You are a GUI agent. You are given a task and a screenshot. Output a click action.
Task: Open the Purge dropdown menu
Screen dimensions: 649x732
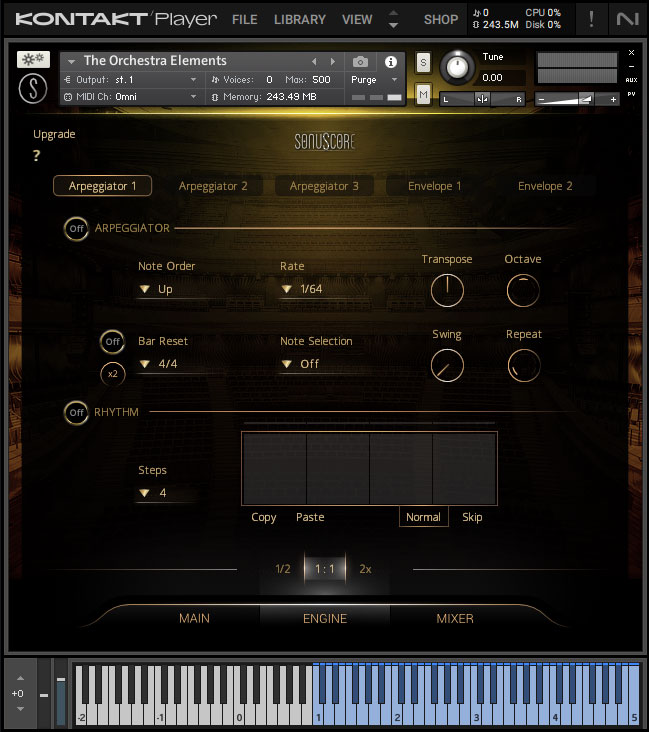[374, 80]
